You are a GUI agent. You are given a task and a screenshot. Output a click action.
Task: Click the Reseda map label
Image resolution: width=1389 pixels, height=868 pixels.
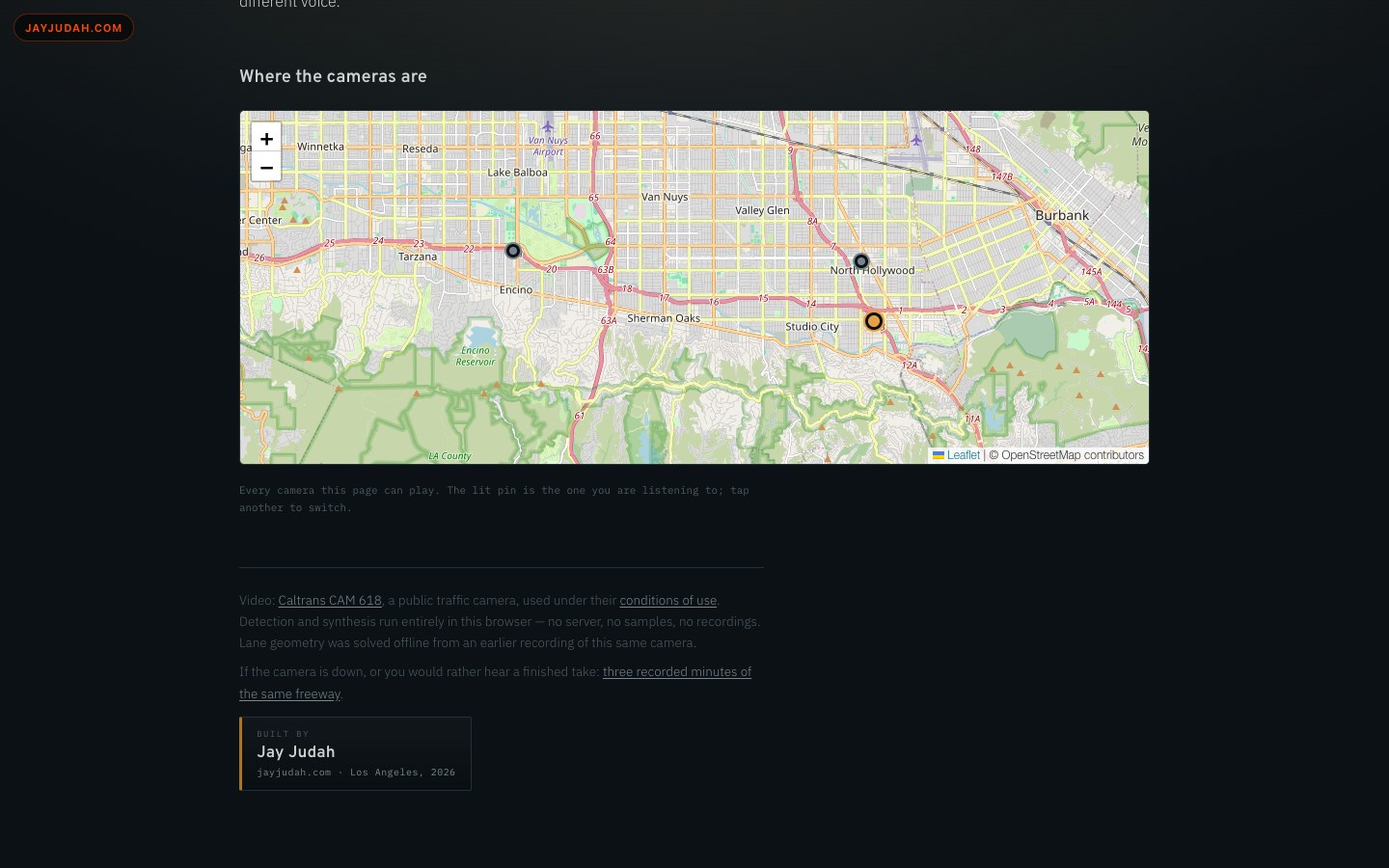click(x=420, y=149)
